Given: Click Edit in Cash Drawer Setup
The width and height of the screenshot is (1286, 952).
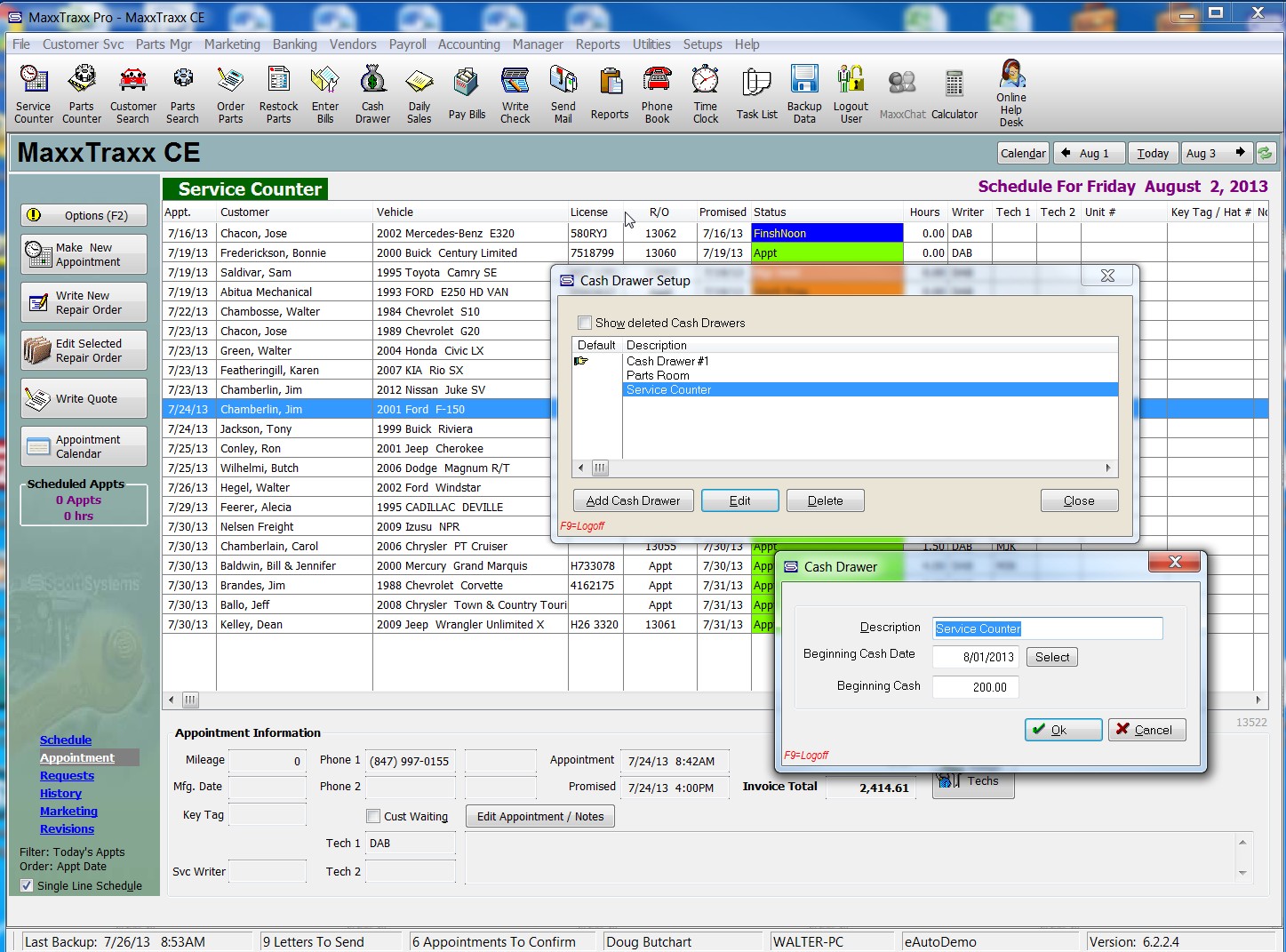Looking at the screenshot, I should tap(740, 500).
